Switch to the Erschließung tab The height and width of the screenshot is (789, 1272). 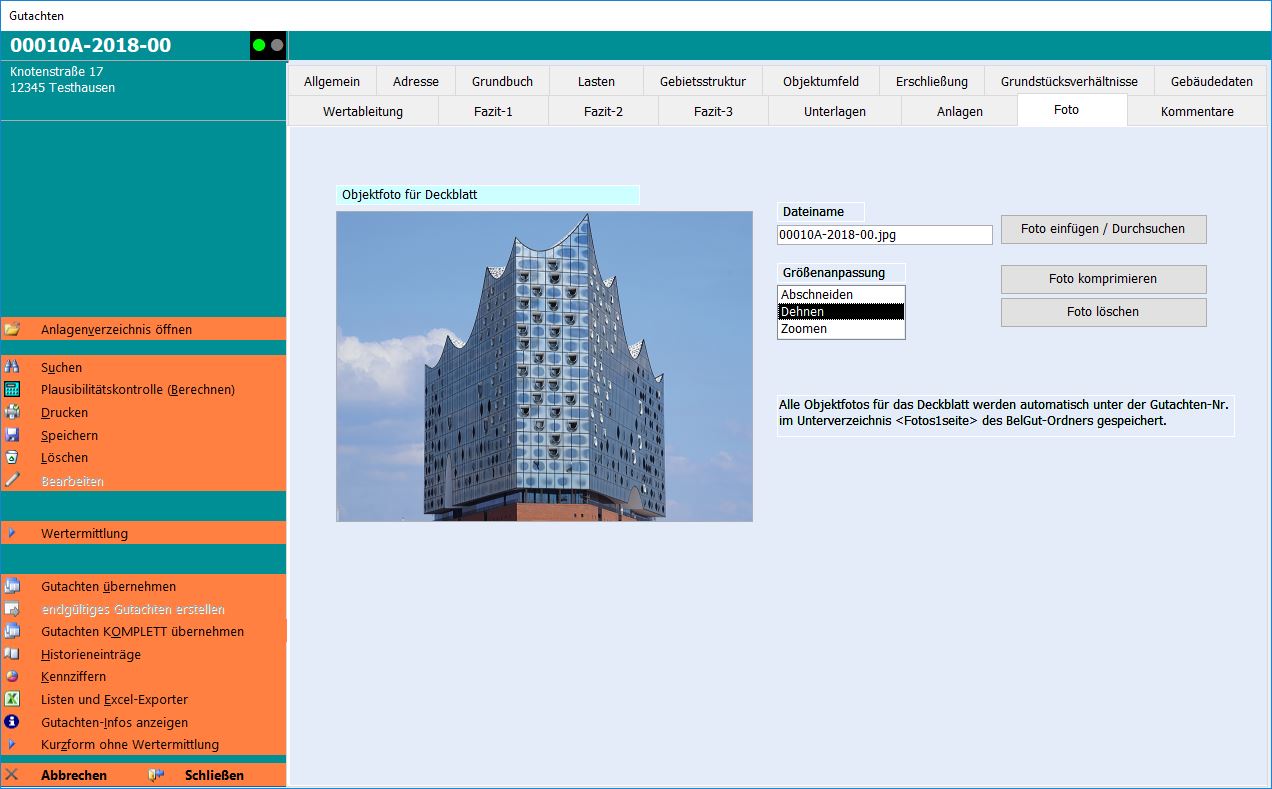click(932, 81)
